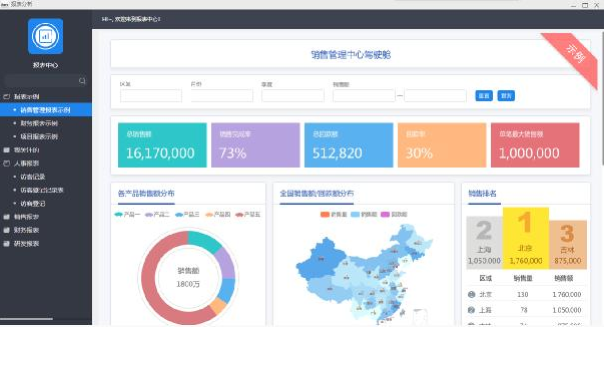Viewport: 604px width, 375px height.
Task: Click the rank icon beside 北京 table row
Action: pyautogui.click(x=471, y=295)
